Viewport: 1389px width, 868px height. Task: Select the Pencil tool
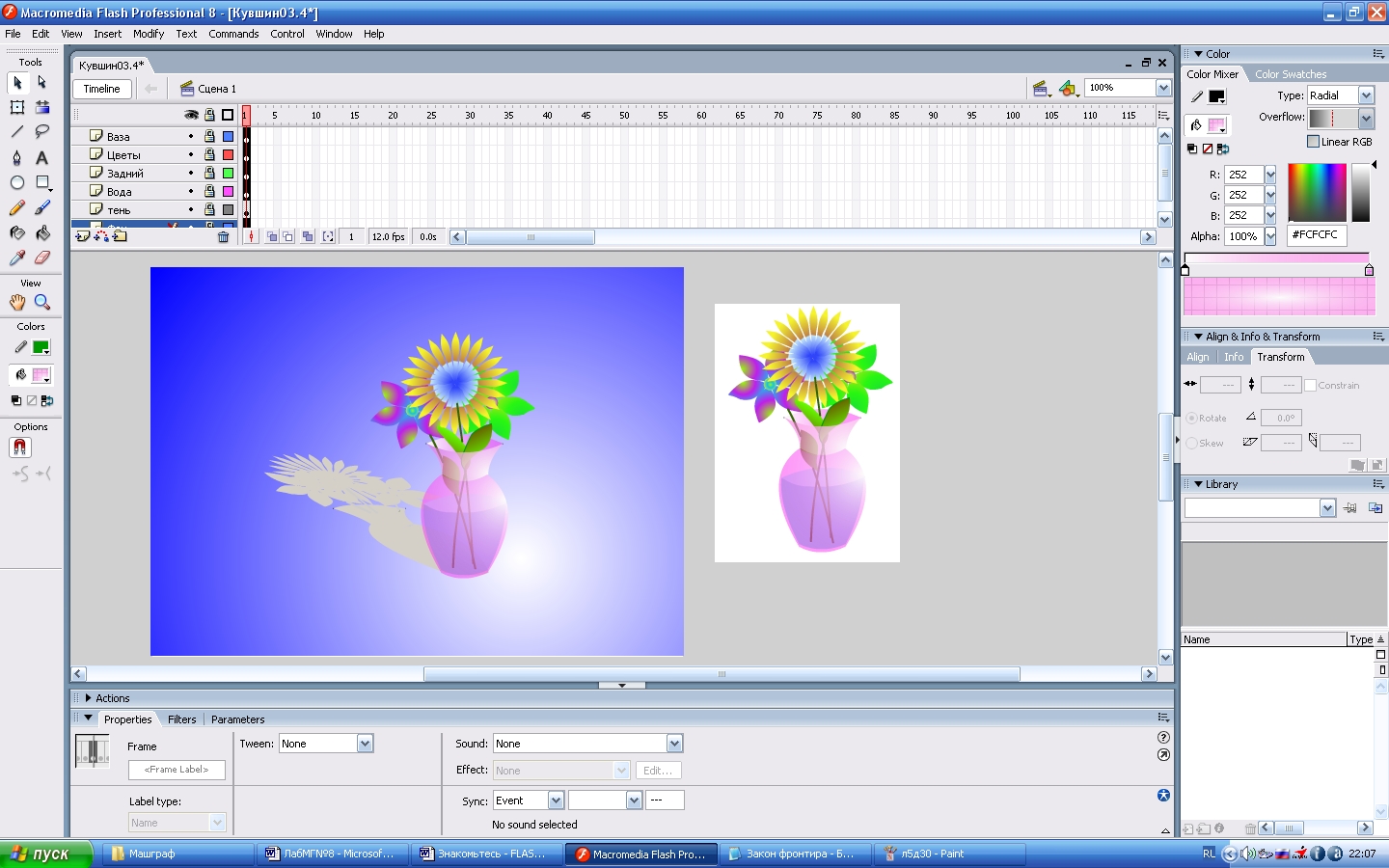click(17, 207)
